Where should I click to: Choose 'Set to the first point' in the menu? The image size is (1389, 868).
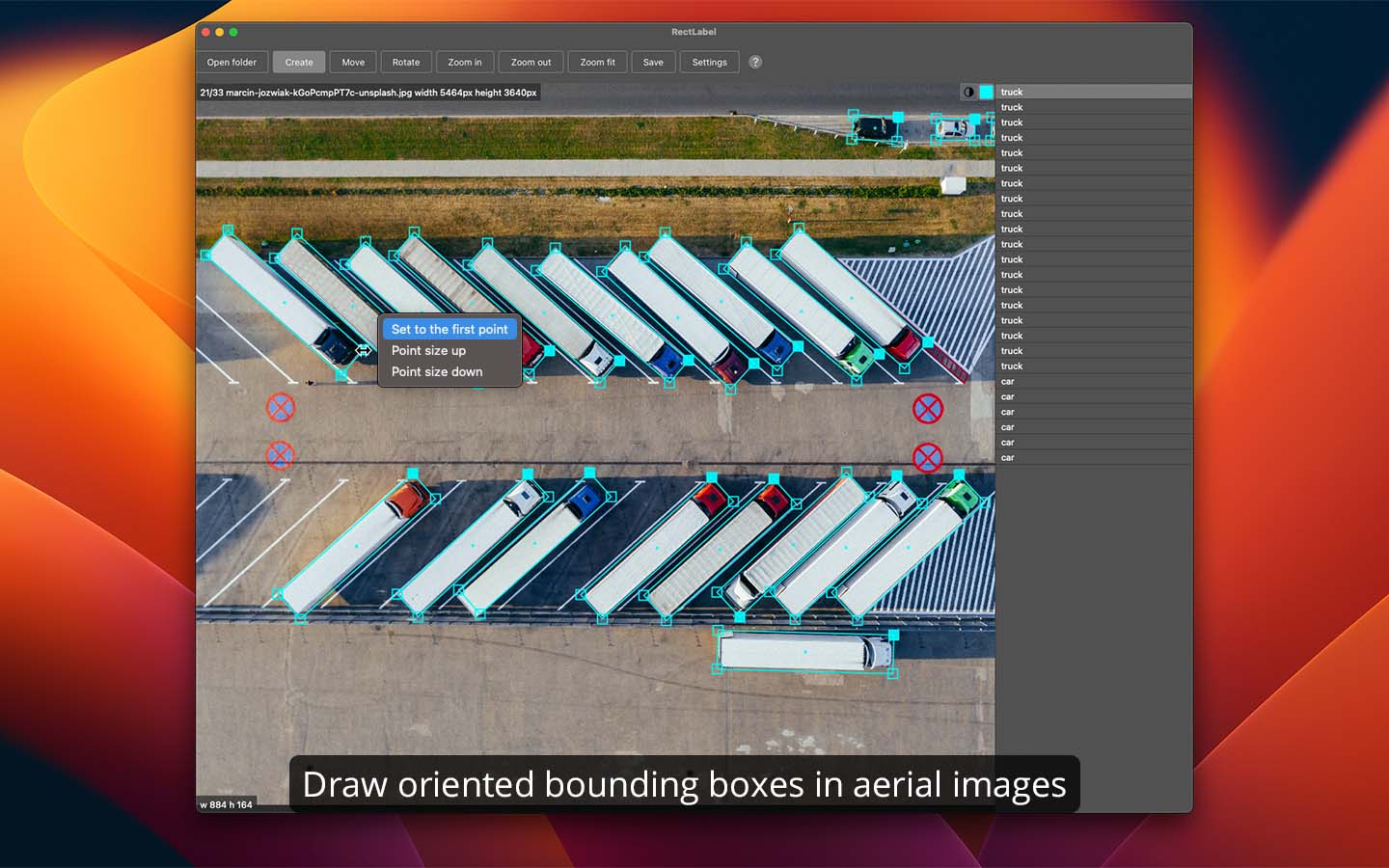pos(449,329)
